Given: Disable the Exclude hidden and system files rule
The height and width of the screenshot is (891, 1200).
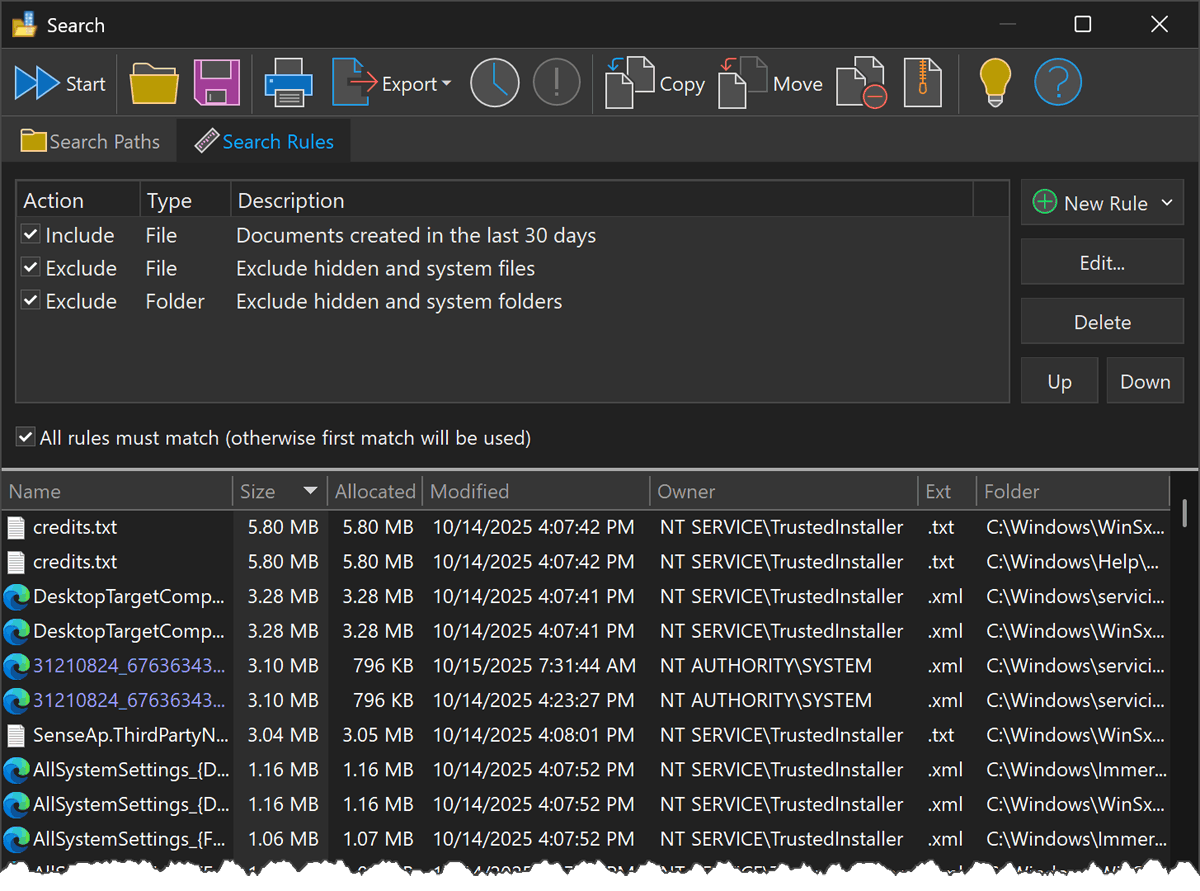Looking at the screenshot, I should pyautogui.click(x=29, y=268).
